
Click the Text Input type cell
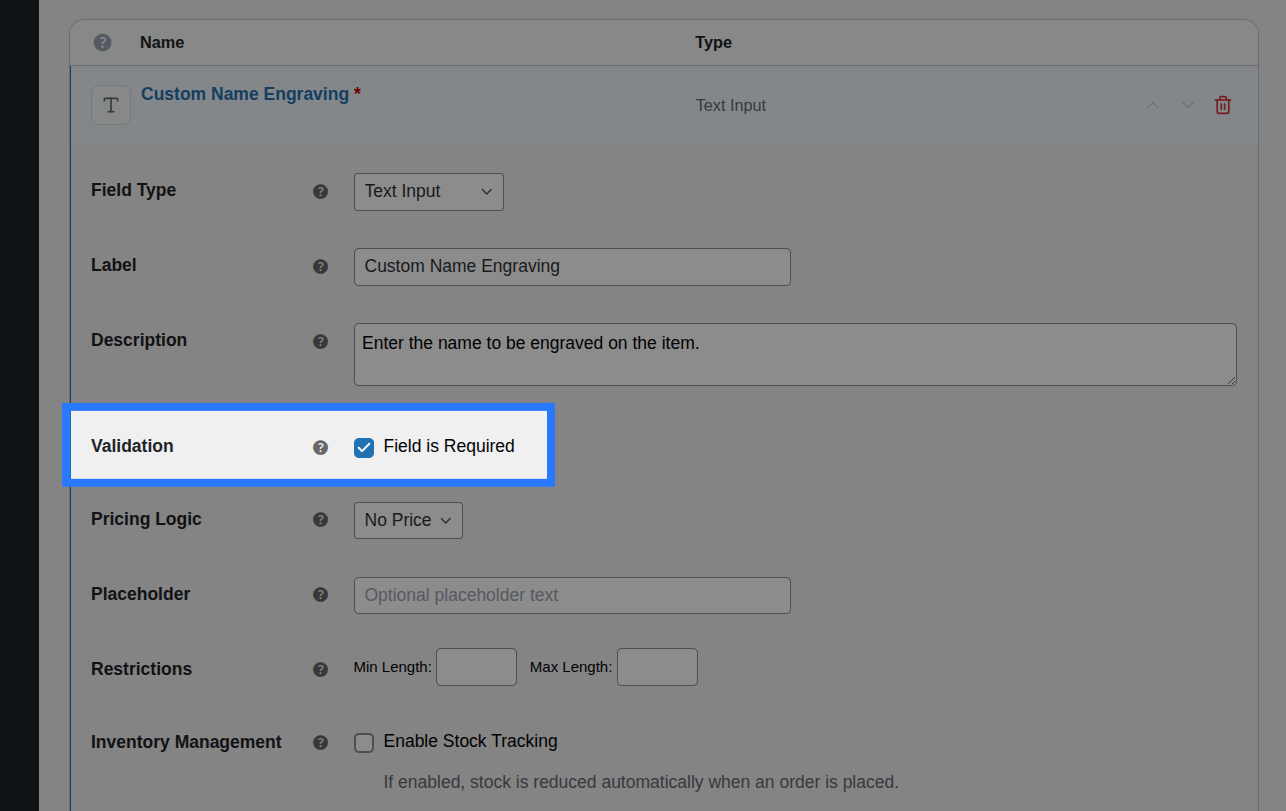click(731, 105)
